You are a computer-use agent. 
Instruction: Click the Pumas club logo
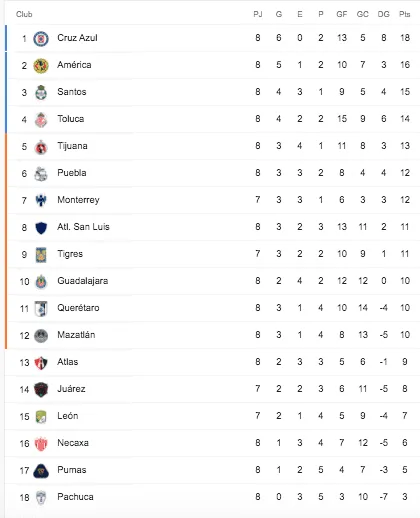pos(41,471)
